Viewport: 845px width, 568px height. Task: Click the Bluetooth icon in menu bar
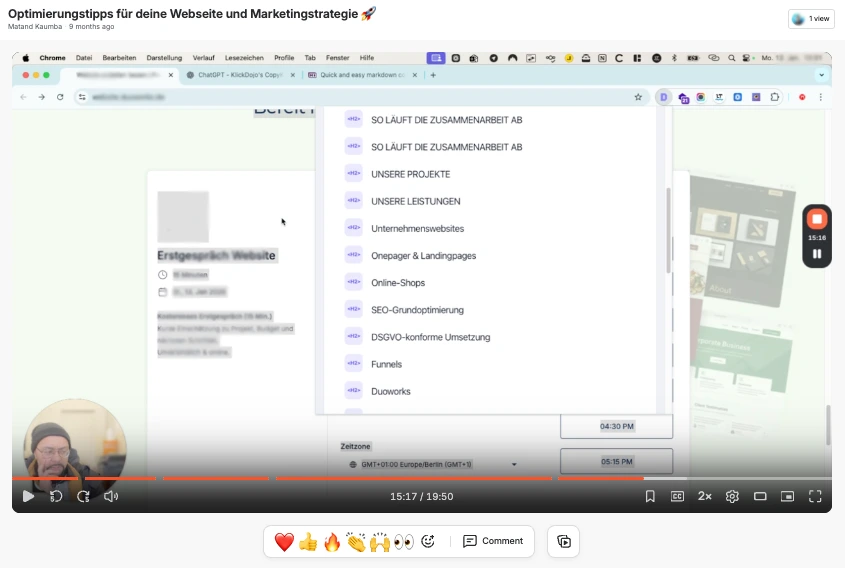[x=674, y=58]
